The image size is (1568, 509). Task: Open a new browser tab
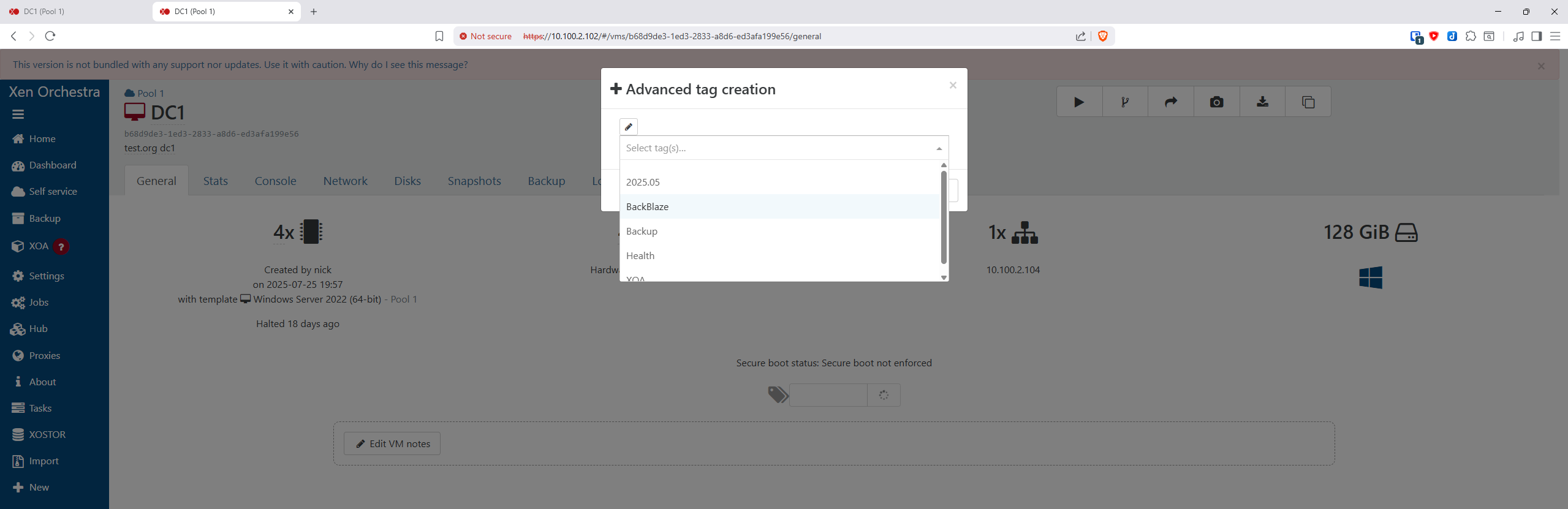(314, 12)
